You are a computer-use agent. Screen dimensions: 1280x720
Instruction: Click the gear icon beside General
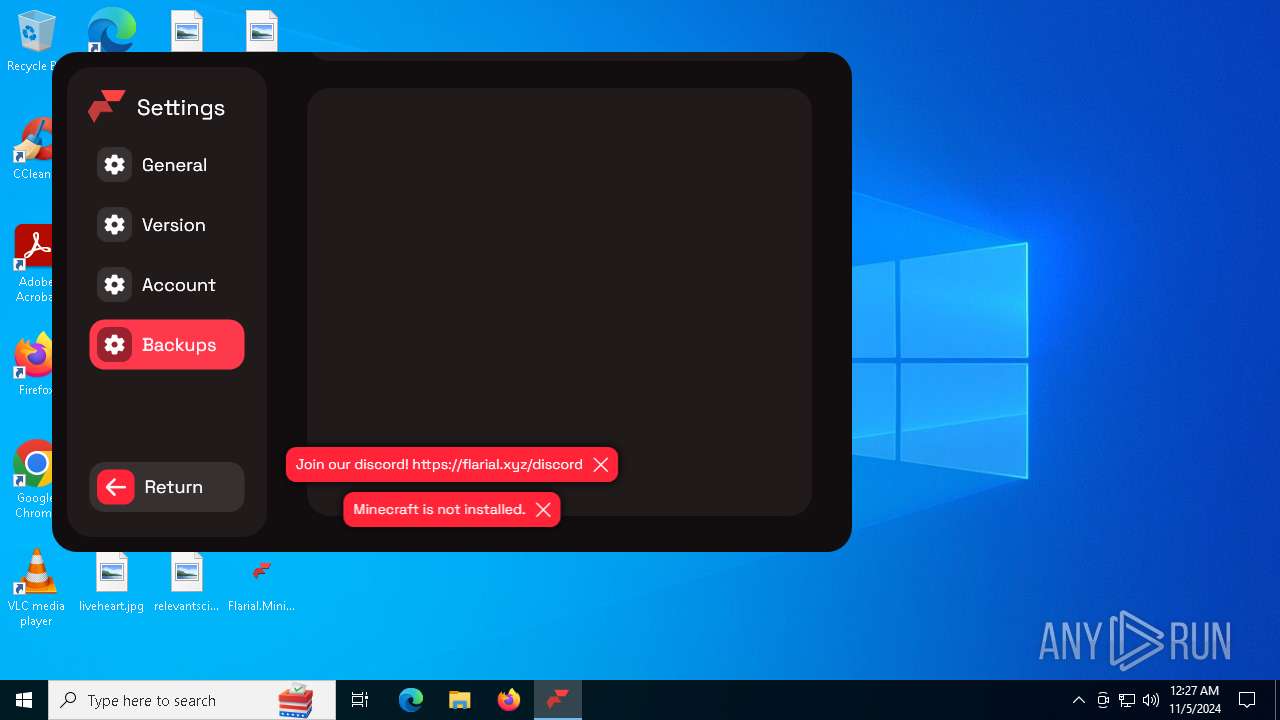115,165
